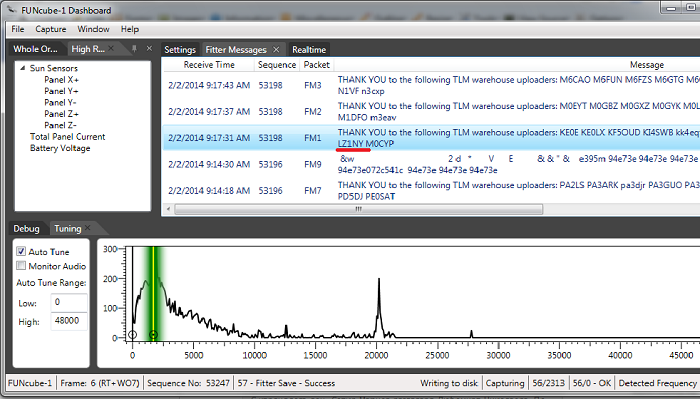Sort by Receive Time column header
This screenshot has width=700, height=399.
(x=209, y=65)
